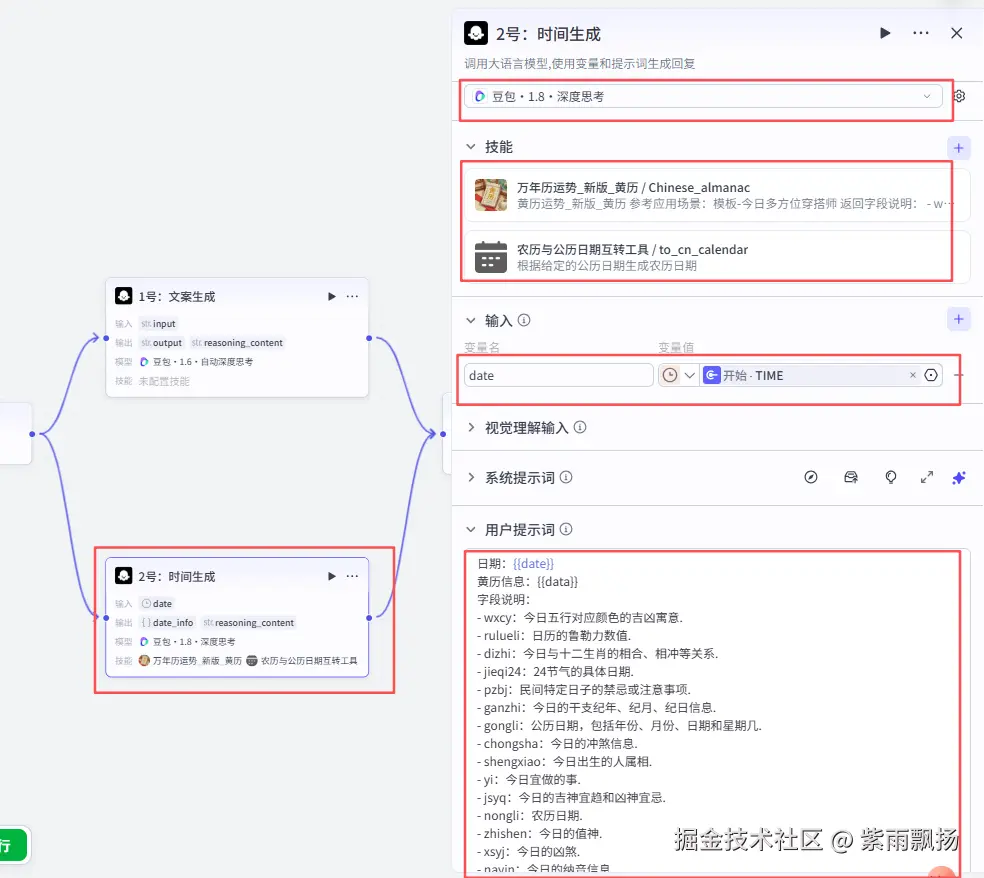Click the date input tag in node 2号
Screen dimensions: 984x878
[x=157, y=604]
